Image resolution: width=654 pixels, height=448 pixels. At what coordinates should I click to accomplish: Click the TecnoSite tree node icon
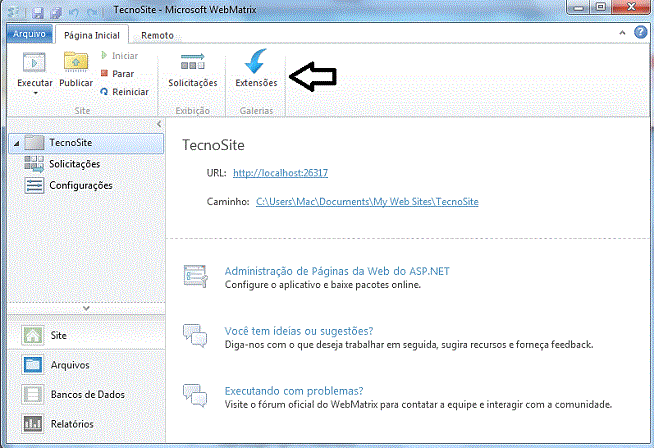tap(34, 143)
